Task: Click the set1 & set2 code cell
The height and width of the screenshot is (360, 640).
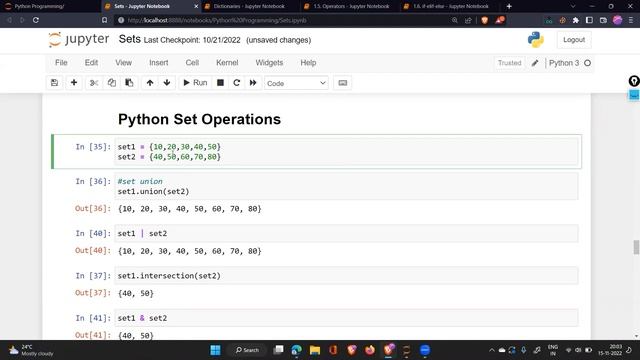Action: point(346,318)
